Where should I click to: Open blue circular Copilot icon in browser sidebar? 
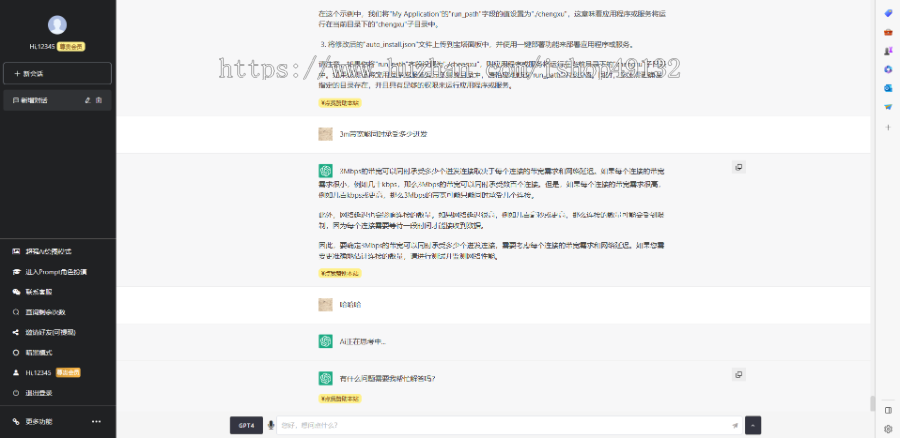pos(888,69)
